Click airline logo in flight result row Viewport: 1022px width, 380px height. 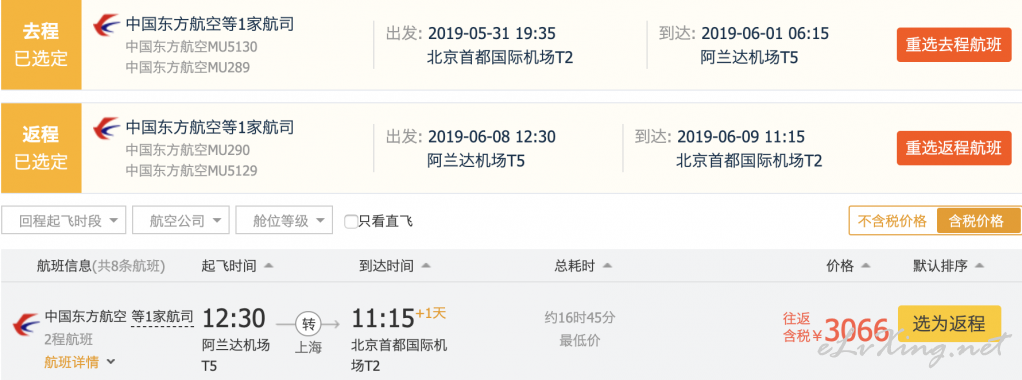(x=26, y=323)
